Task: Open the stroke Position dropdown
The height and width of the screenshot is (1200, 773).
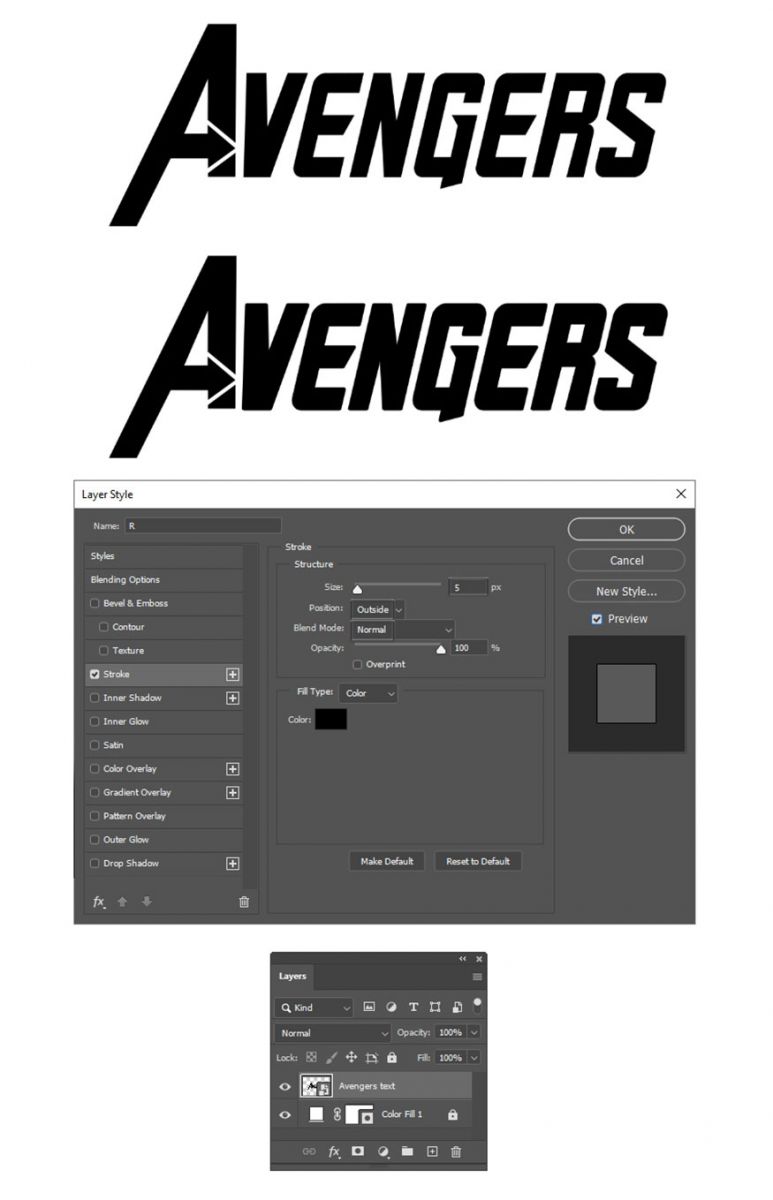Action: (x=377, y=609)
